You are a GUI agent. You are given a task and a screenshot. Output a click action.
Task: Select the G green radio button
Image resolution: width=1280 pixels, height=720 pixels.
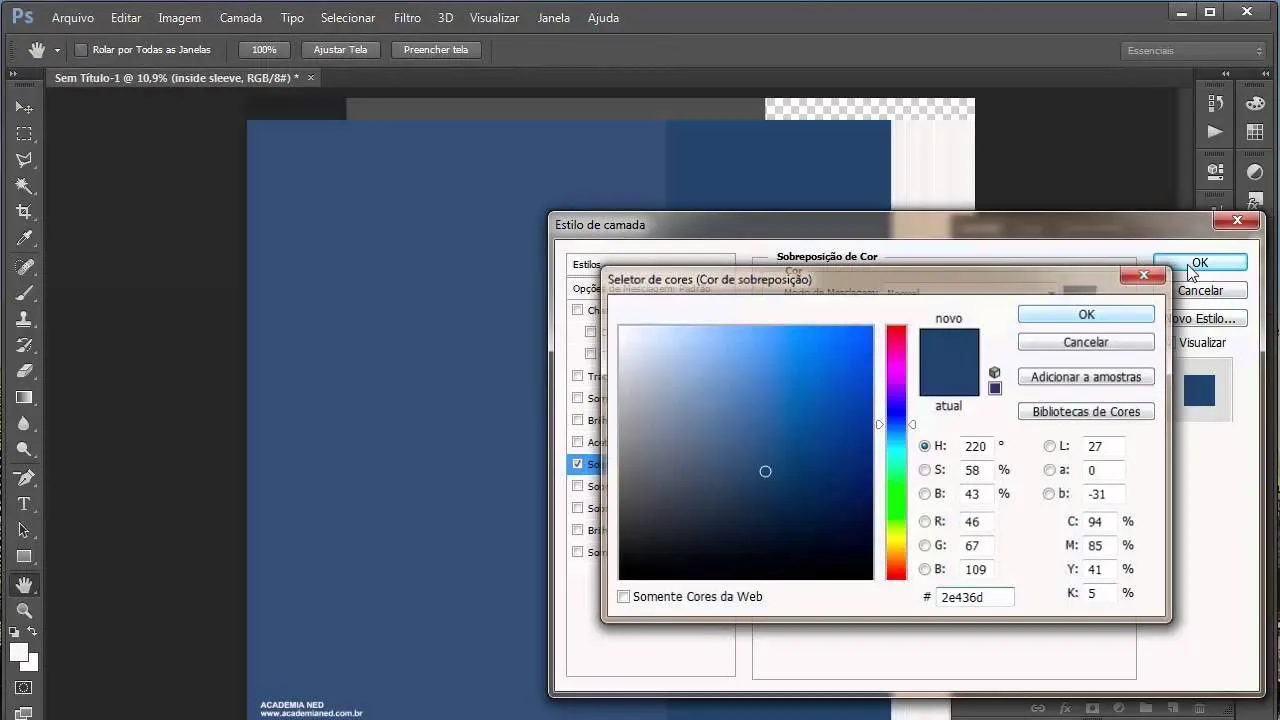[x=925, y=546]
